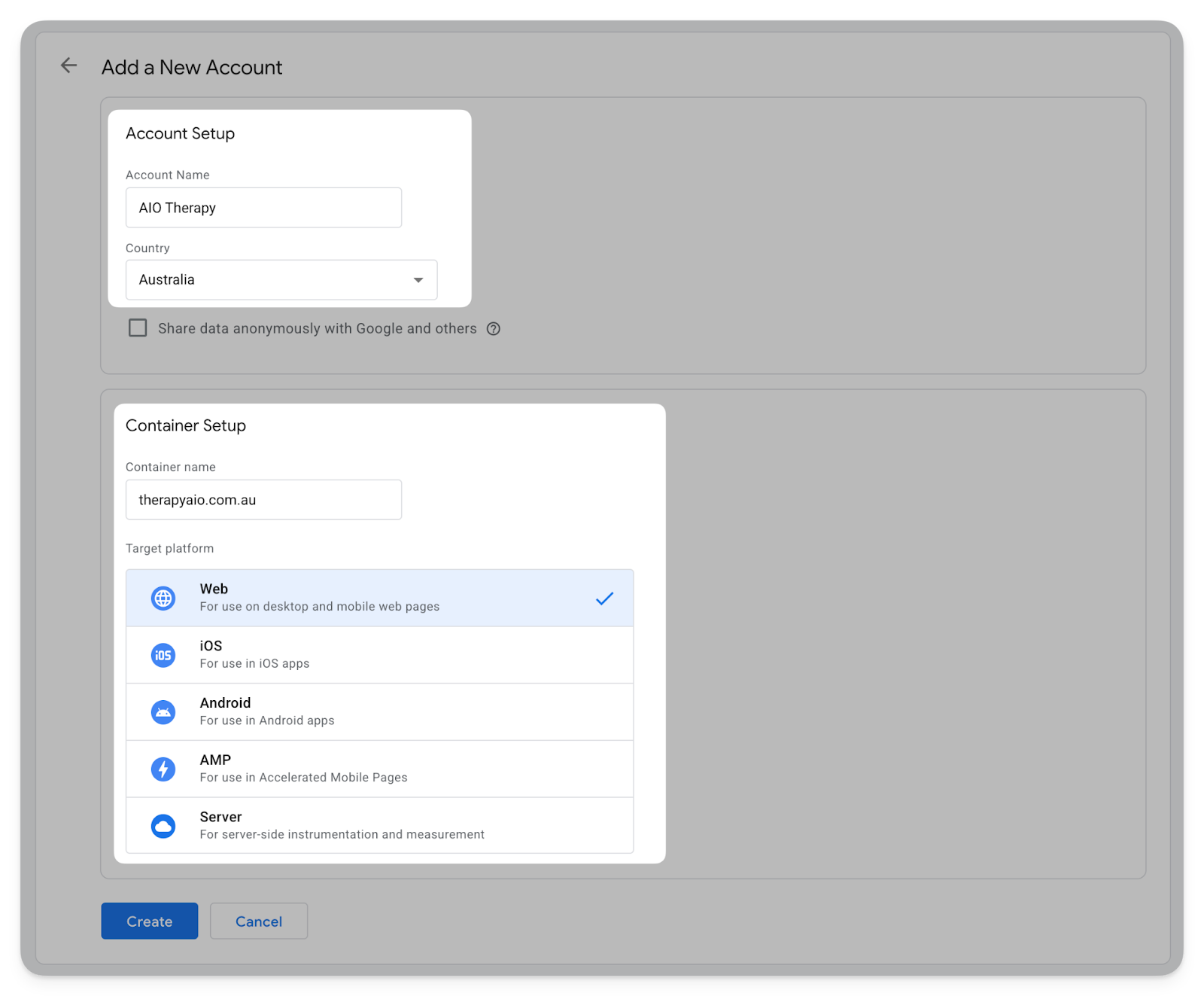Click the Container name text field
Image resolution: width=1204 pixels, height=996 pixels.
(x=263, y=500)
